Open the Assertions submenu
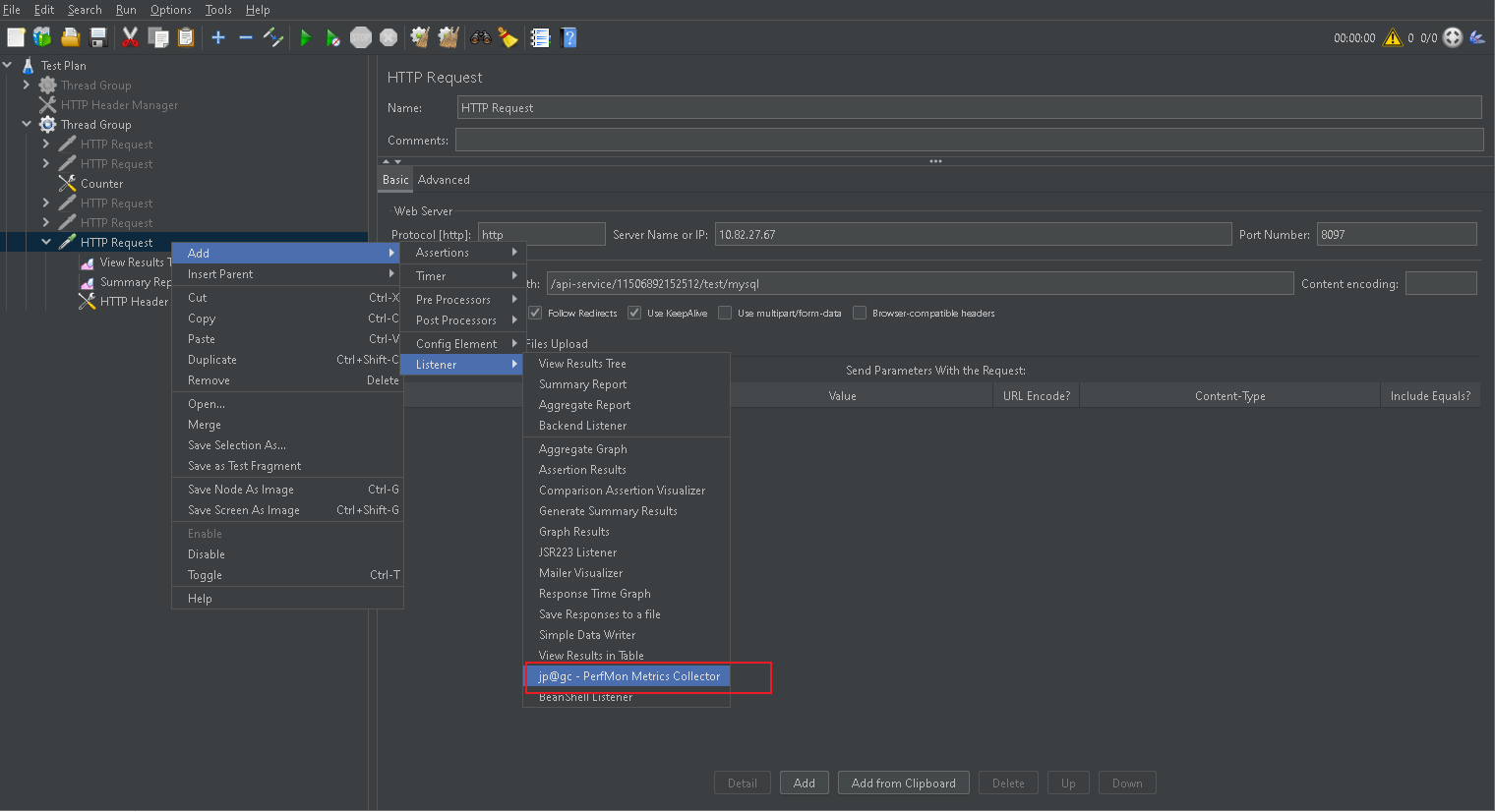 (x=463, y=253)
